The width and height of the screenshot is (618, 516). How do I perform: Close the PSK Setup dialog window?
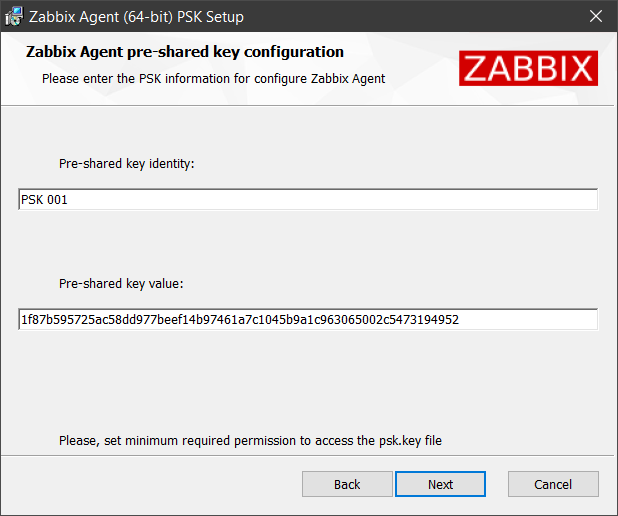(x=596, y=16)
